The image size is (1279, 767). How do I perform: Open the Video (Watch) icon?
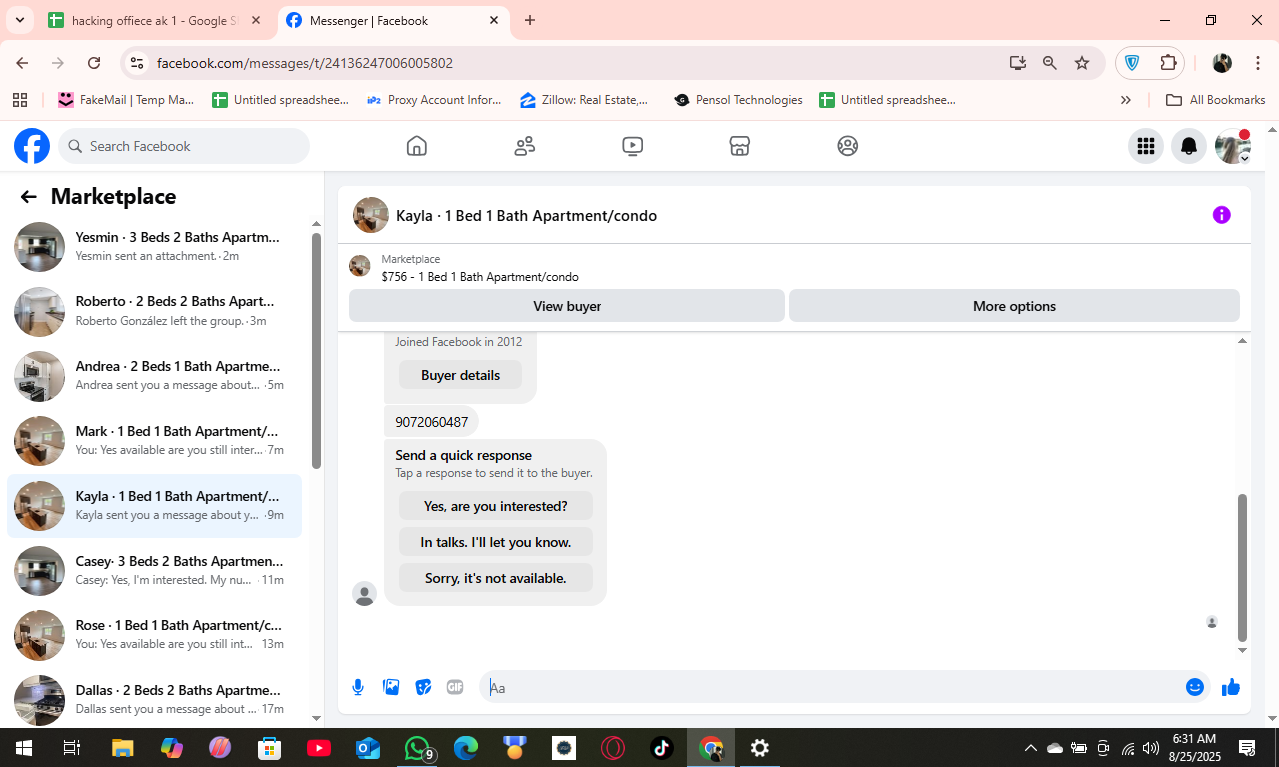pyautogui.click(x=632, y=146)
